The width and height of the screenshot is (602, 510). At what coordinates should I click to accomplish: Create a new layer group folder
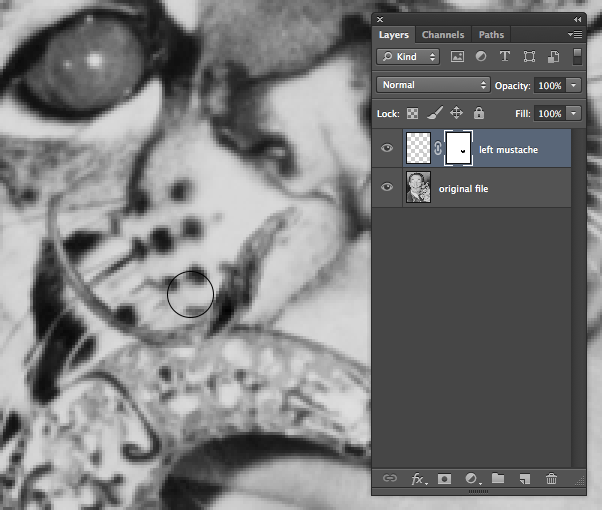(498, 479)
